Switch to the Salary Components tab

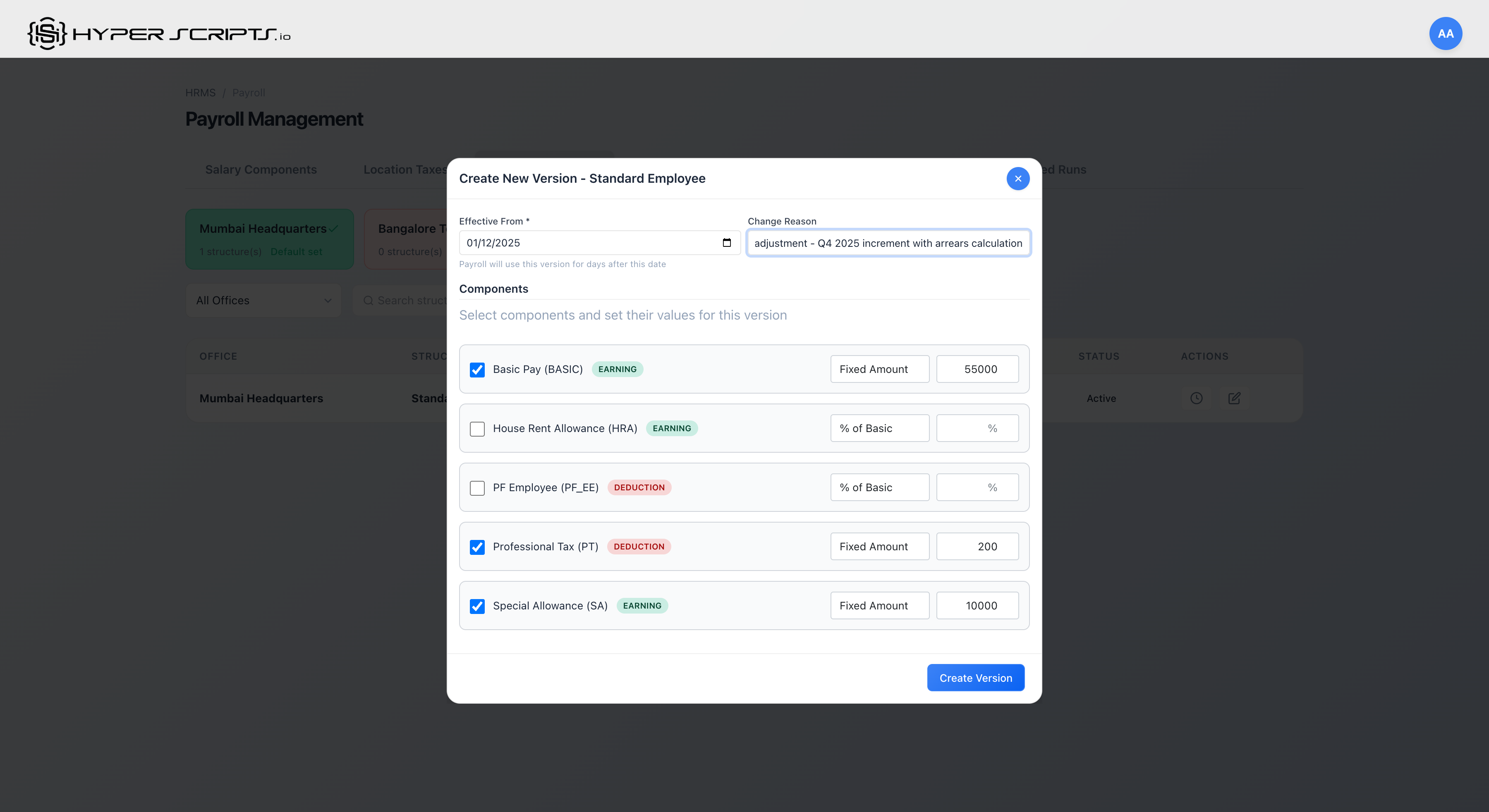tap(261, 170)
